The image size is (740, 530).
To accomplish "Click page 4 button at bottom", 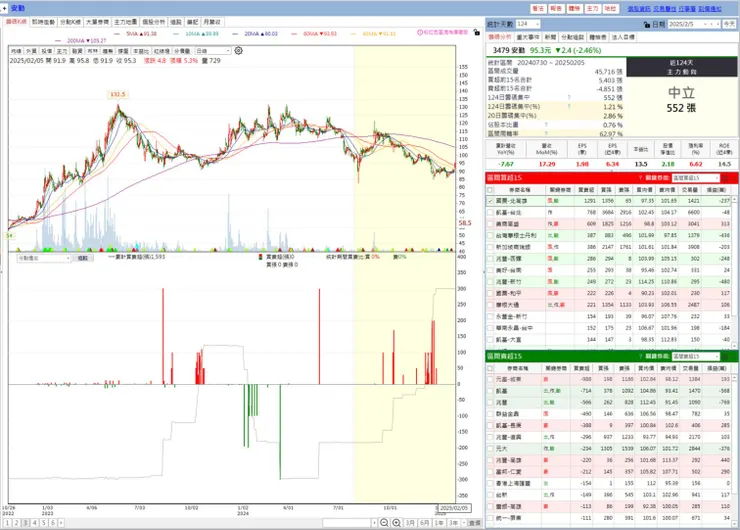I will click(x=34, y=523).
